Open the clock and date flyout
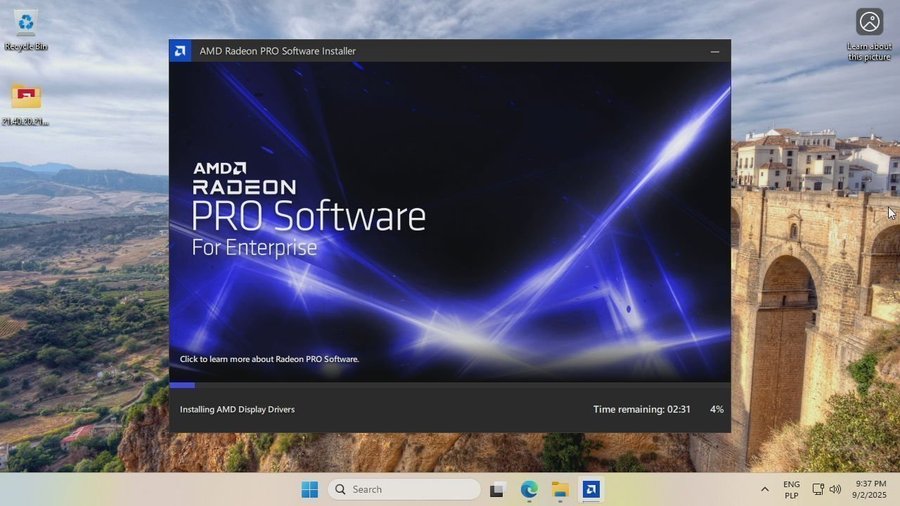The height and width of the screenshot is (506, 900). [x=870, y=489]
